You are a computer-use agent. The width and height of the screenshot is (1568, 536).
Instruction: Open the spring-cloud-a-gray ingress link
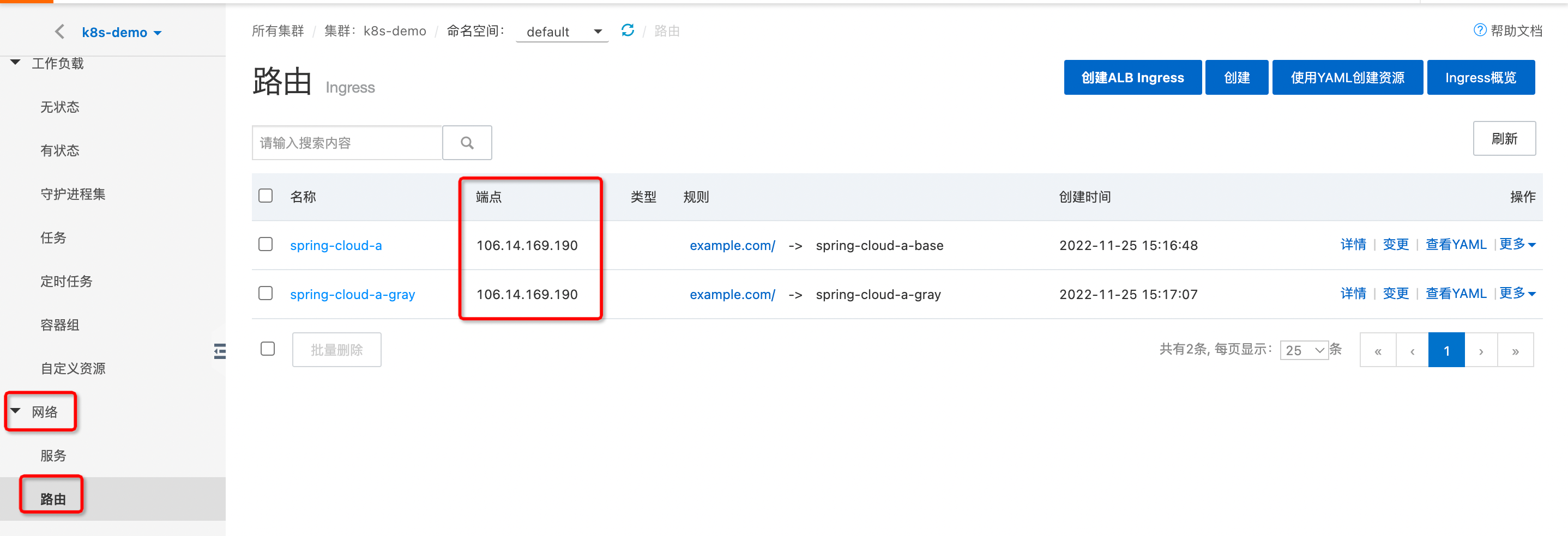click(352, 295)
